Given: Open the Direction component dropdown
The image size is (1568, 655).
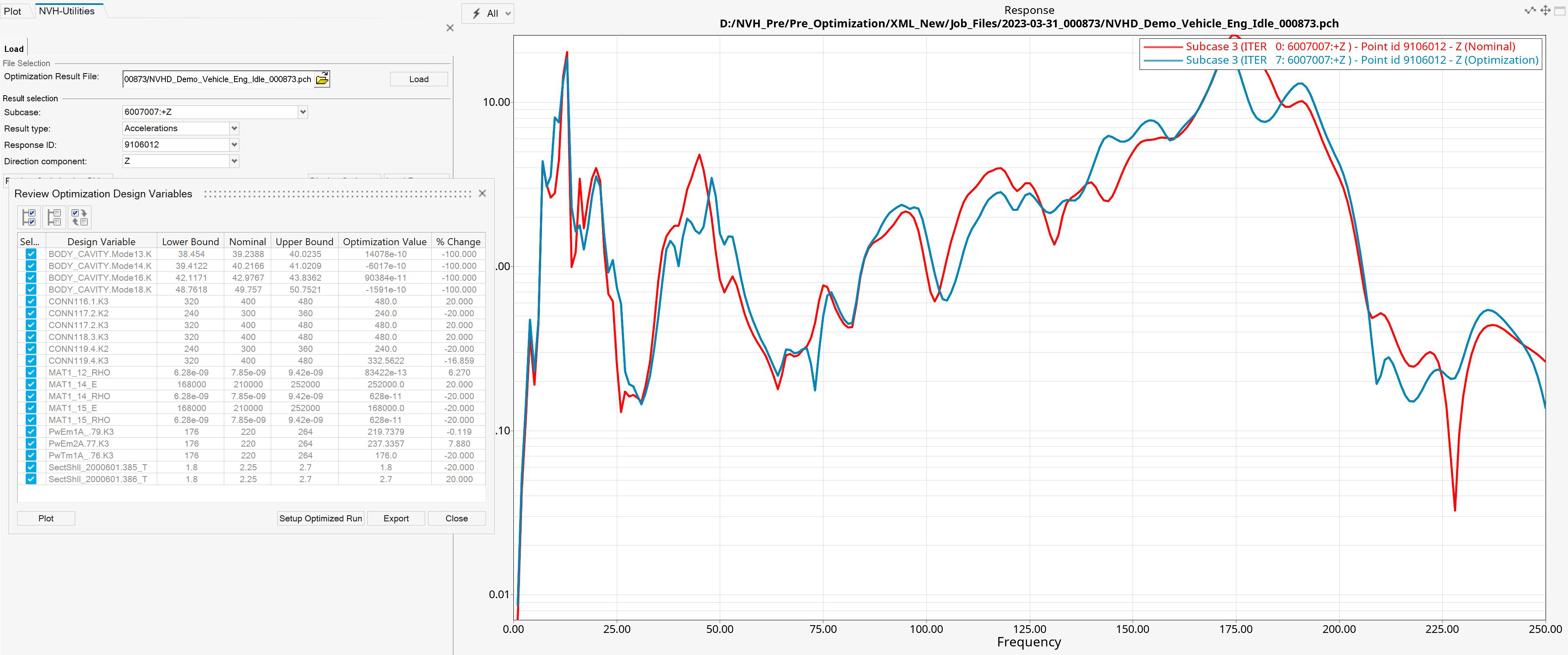Looking at the screenshot, I should point(234,161).
